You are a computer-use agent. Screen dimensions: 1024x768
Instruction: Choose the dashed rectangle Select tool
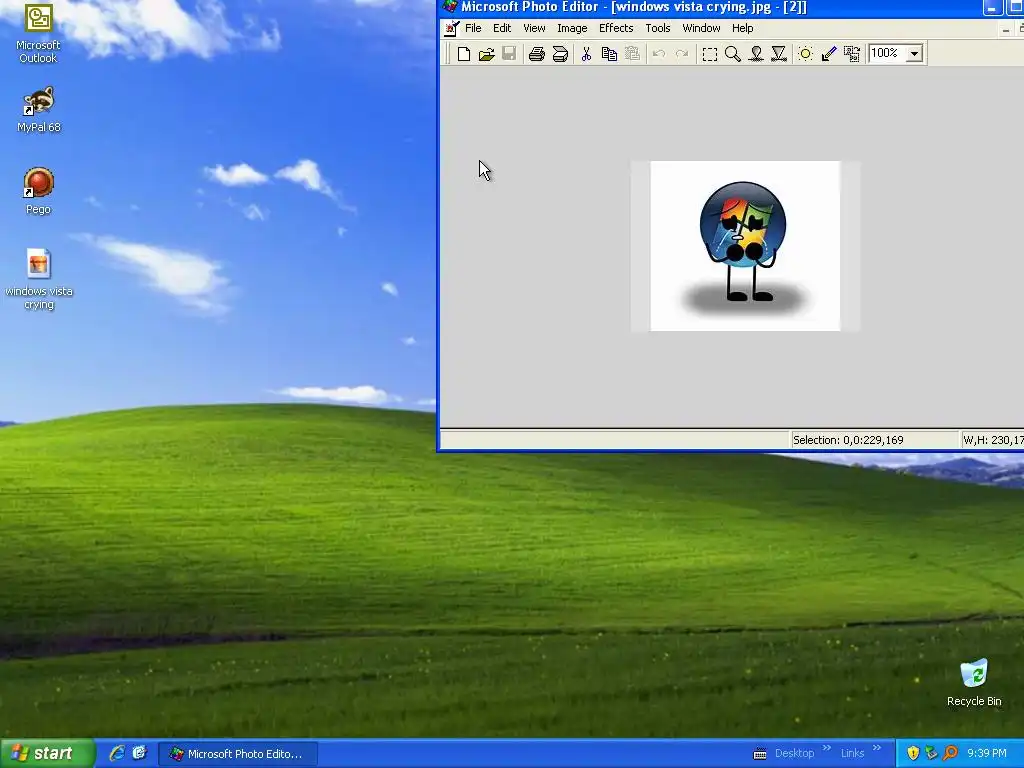pos(710,54)
